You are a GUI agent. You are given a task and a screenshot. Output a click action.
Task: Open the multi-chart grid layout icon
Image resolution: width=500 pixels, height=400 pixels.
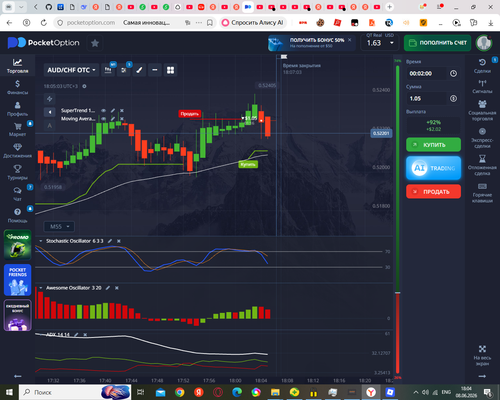point(170,70)
